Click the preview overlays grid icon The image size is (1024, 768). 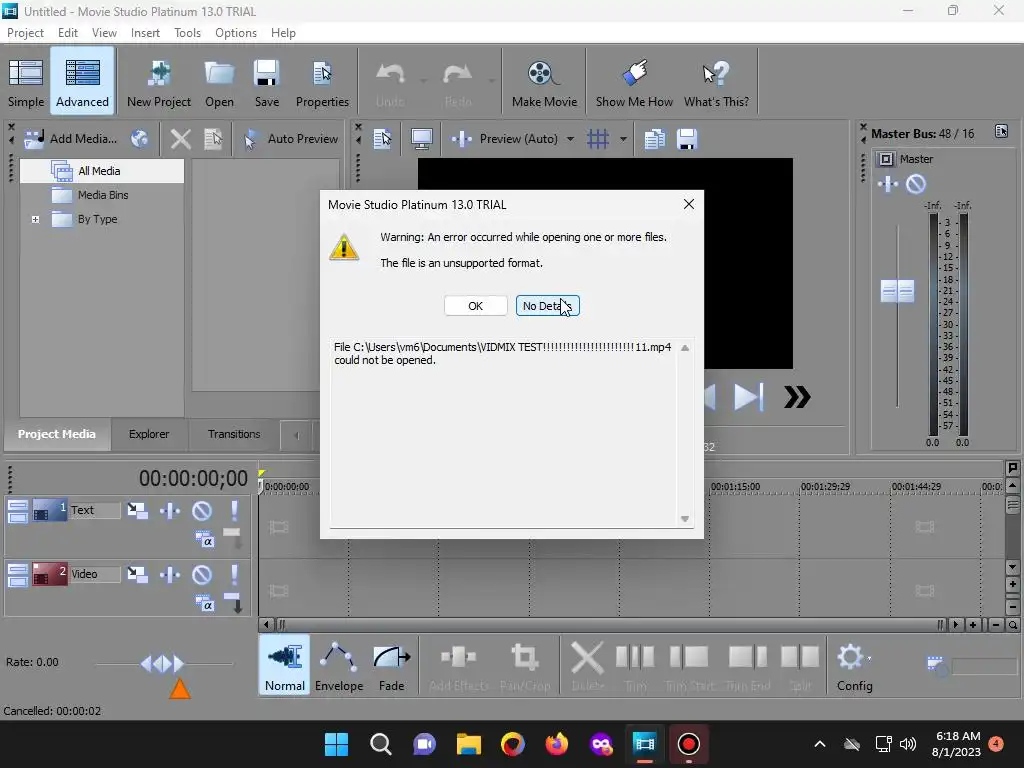[598, 138]
